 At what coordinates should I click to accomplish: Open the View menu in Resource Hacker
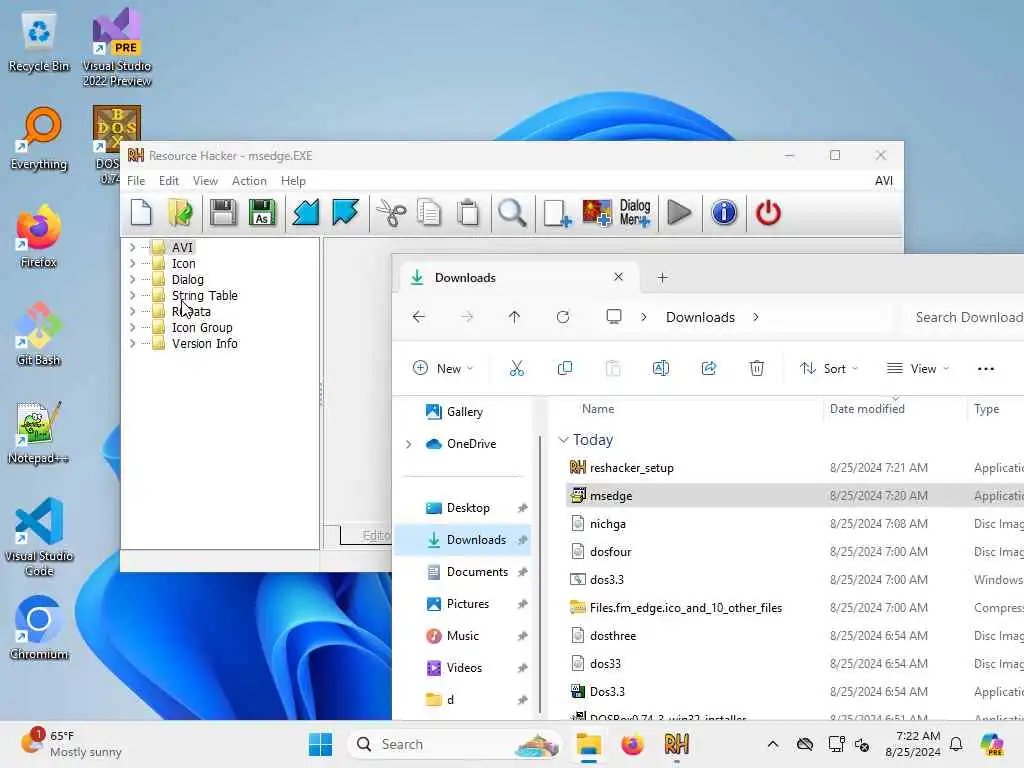click(x=205, y=181)
